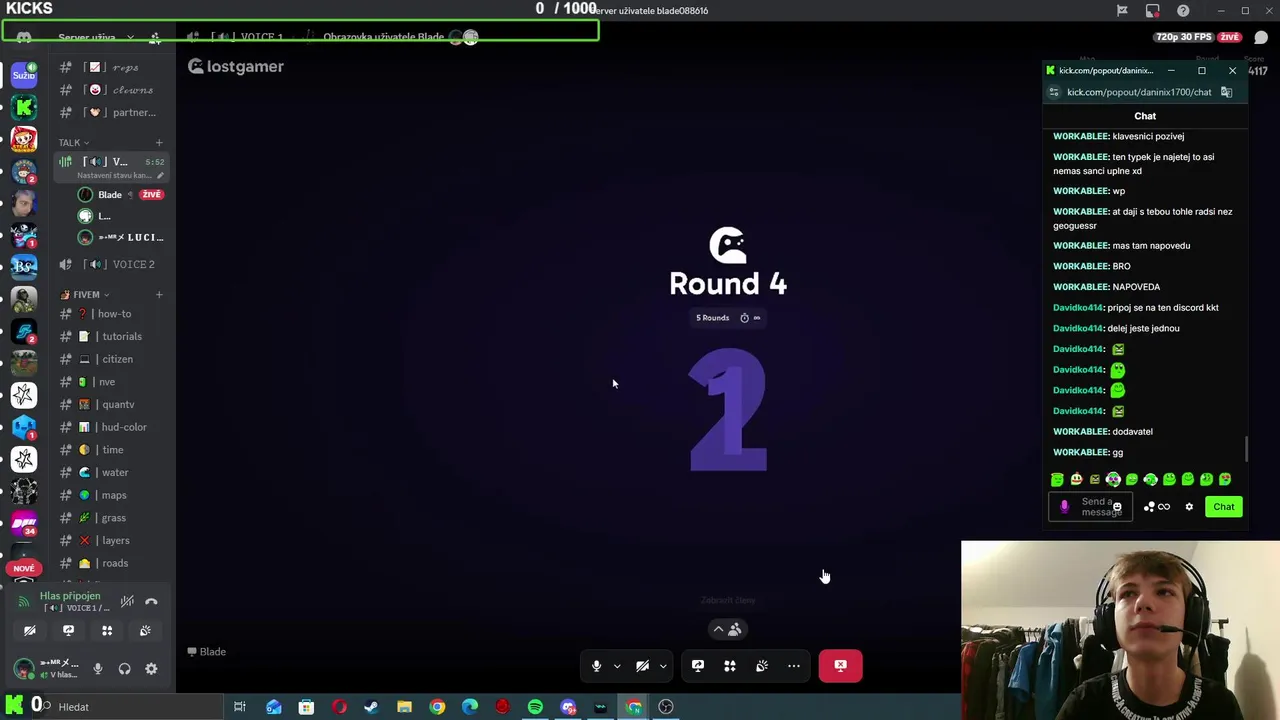
Task: Mute microphone in the user panel
Action: point(97,669)
